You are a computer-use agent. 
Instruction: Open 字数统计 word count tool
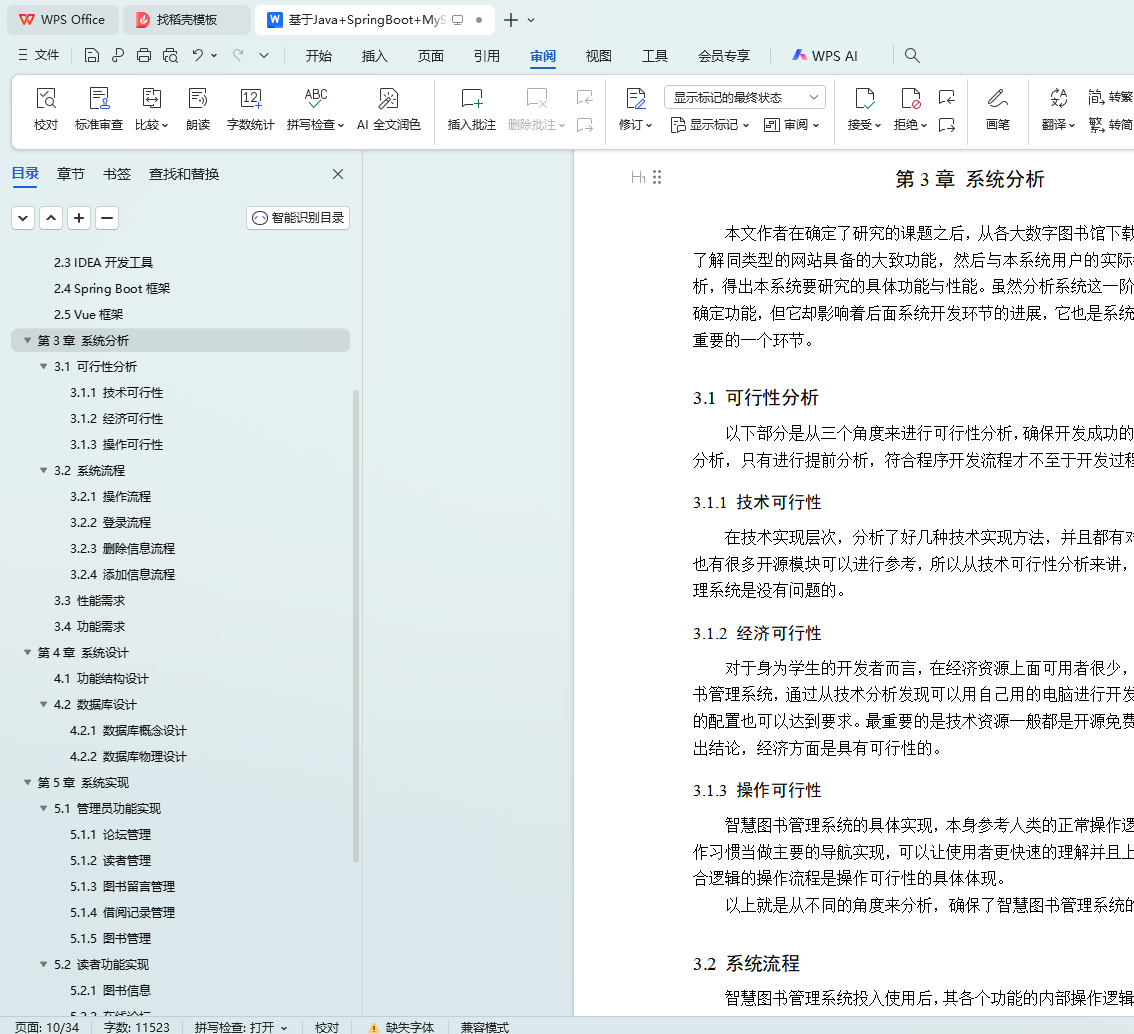tap(250, 109)
